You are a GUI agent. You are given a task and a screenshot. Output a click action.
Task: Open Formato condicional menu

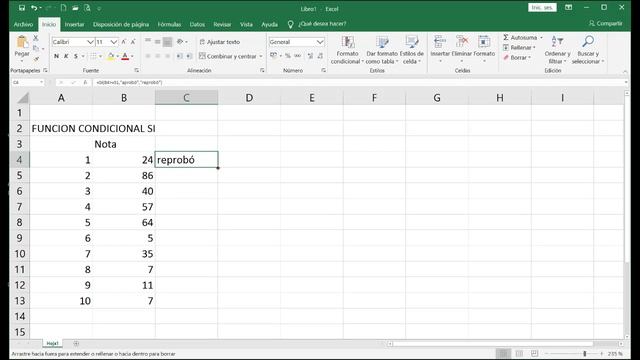pos(347,50)
